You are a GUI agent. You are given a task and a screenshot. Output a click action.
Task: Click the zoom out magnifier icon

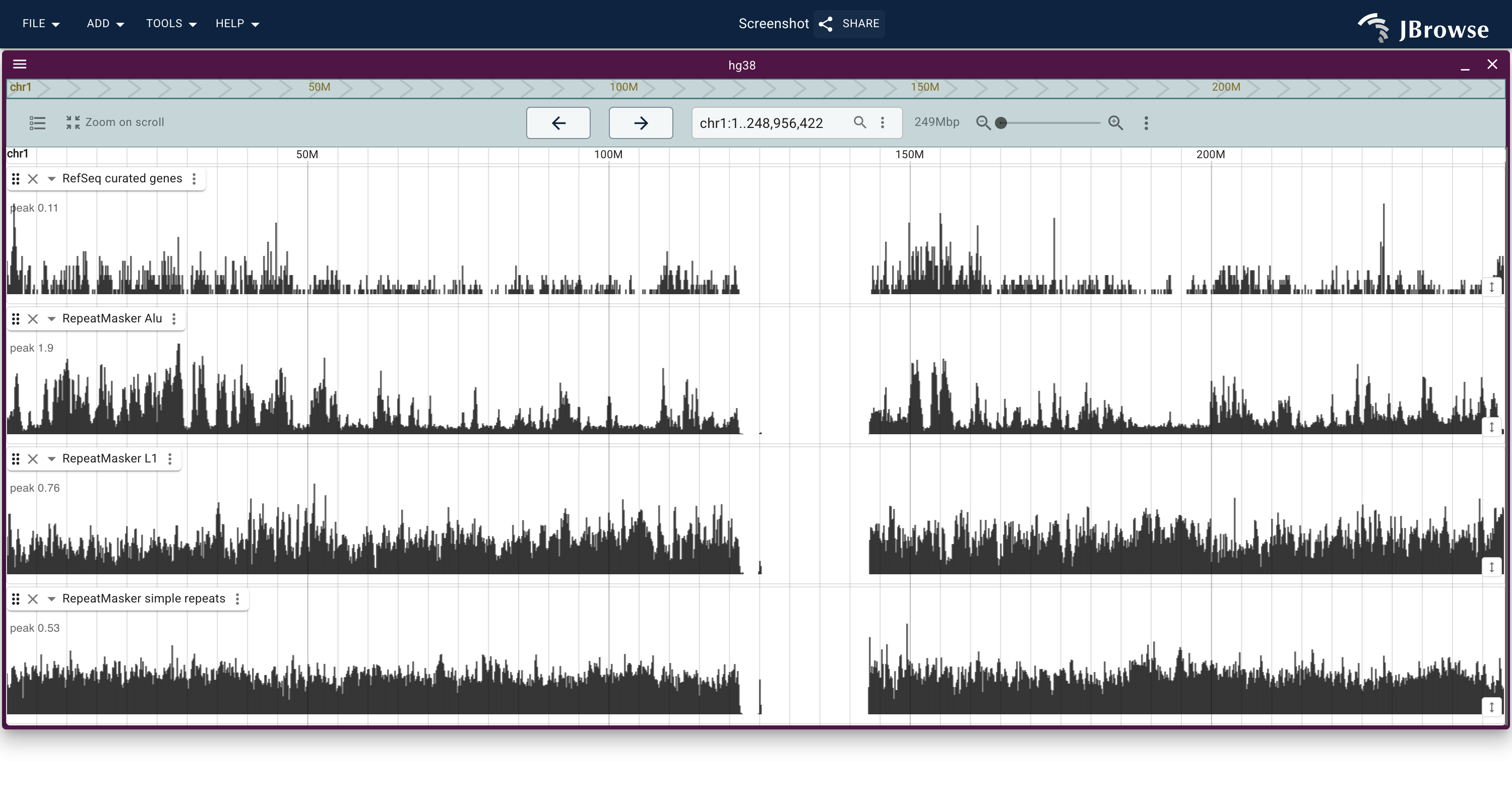[983, 122]
